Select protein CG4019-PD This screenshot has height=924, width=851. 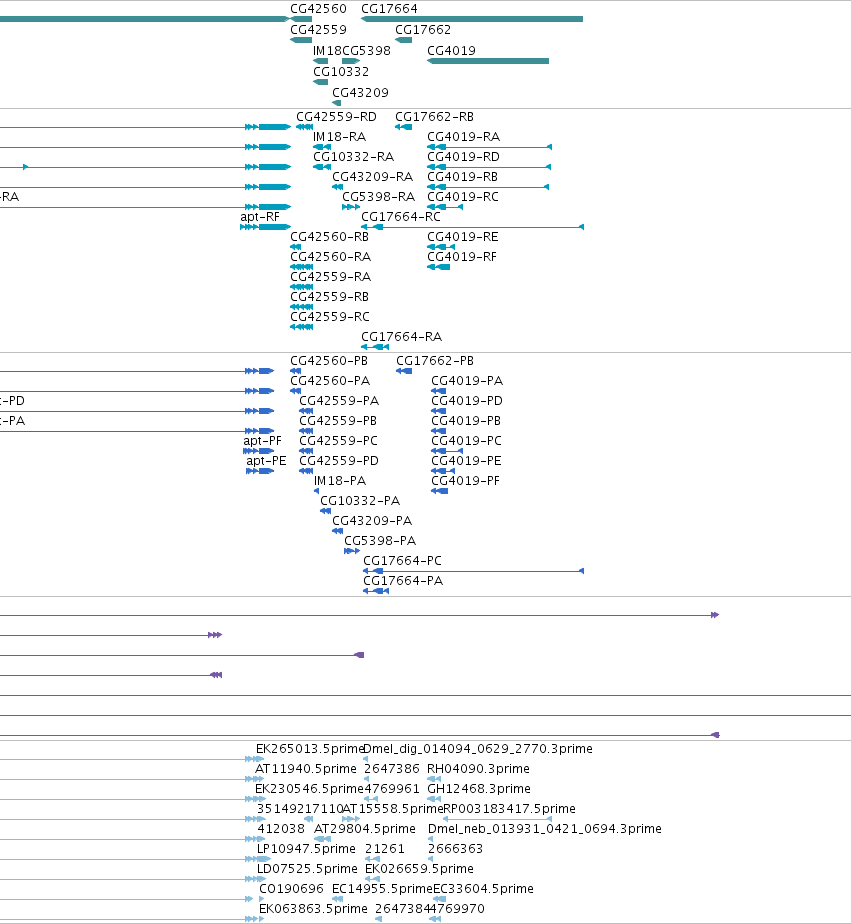pyautogui.click(x=467, y=401)
